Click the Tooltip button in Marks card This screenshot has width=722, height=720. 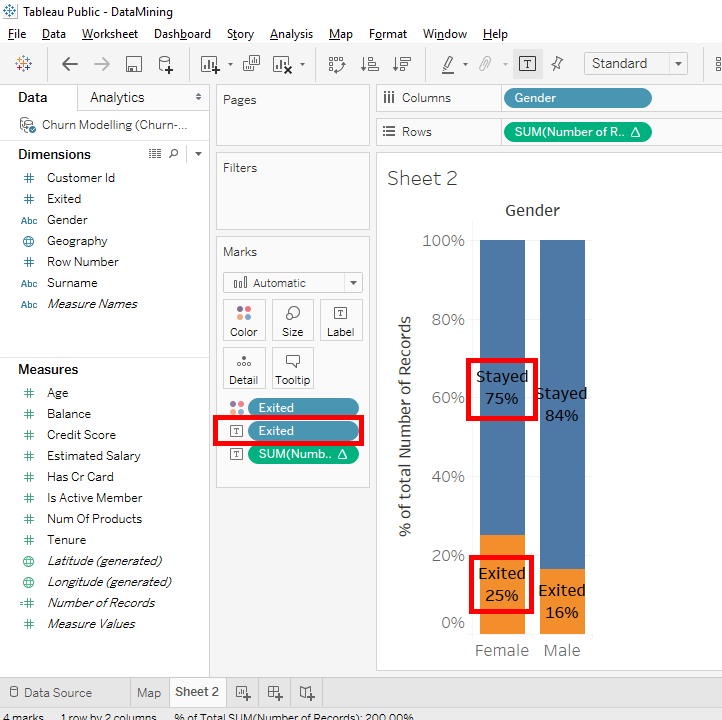pyautogui.click(x=293, y=367)
